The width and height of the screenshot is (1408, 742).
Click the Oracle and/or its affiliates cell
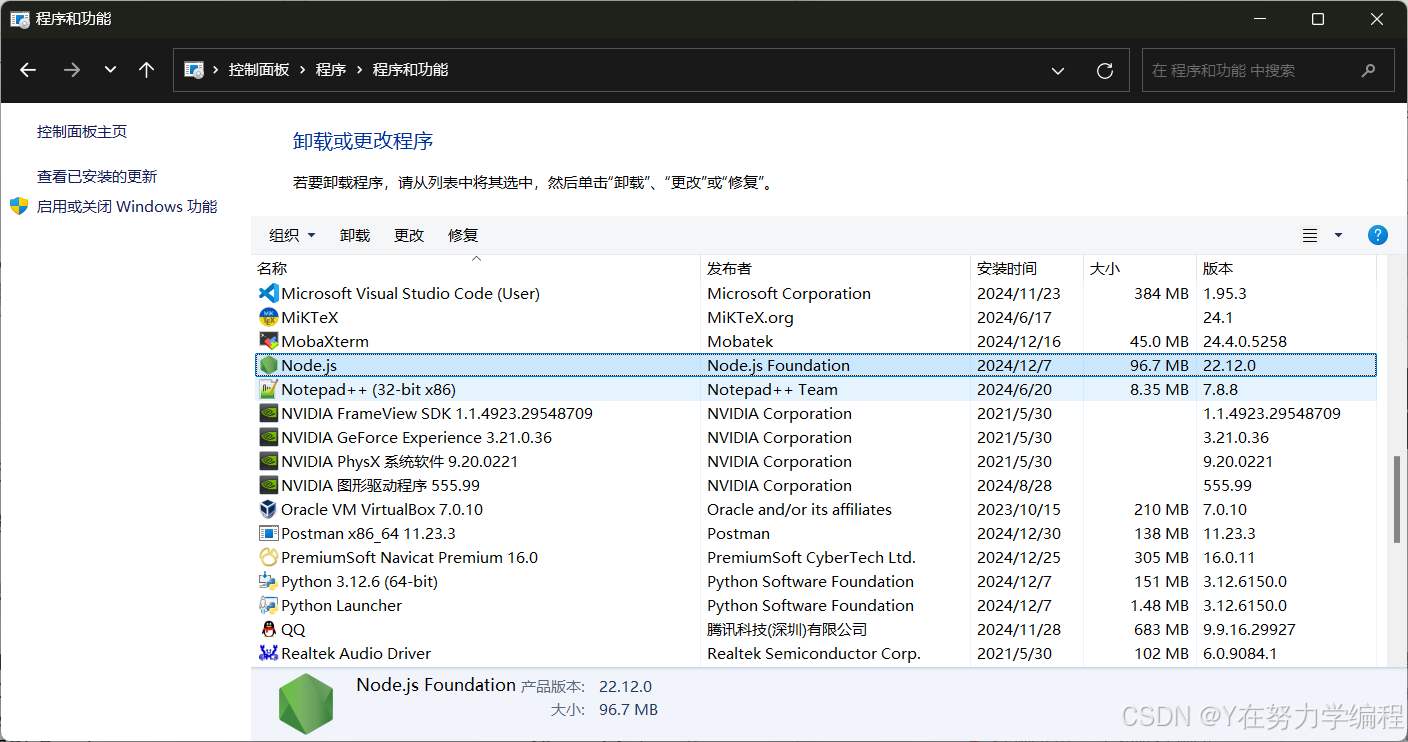[799, 509]
